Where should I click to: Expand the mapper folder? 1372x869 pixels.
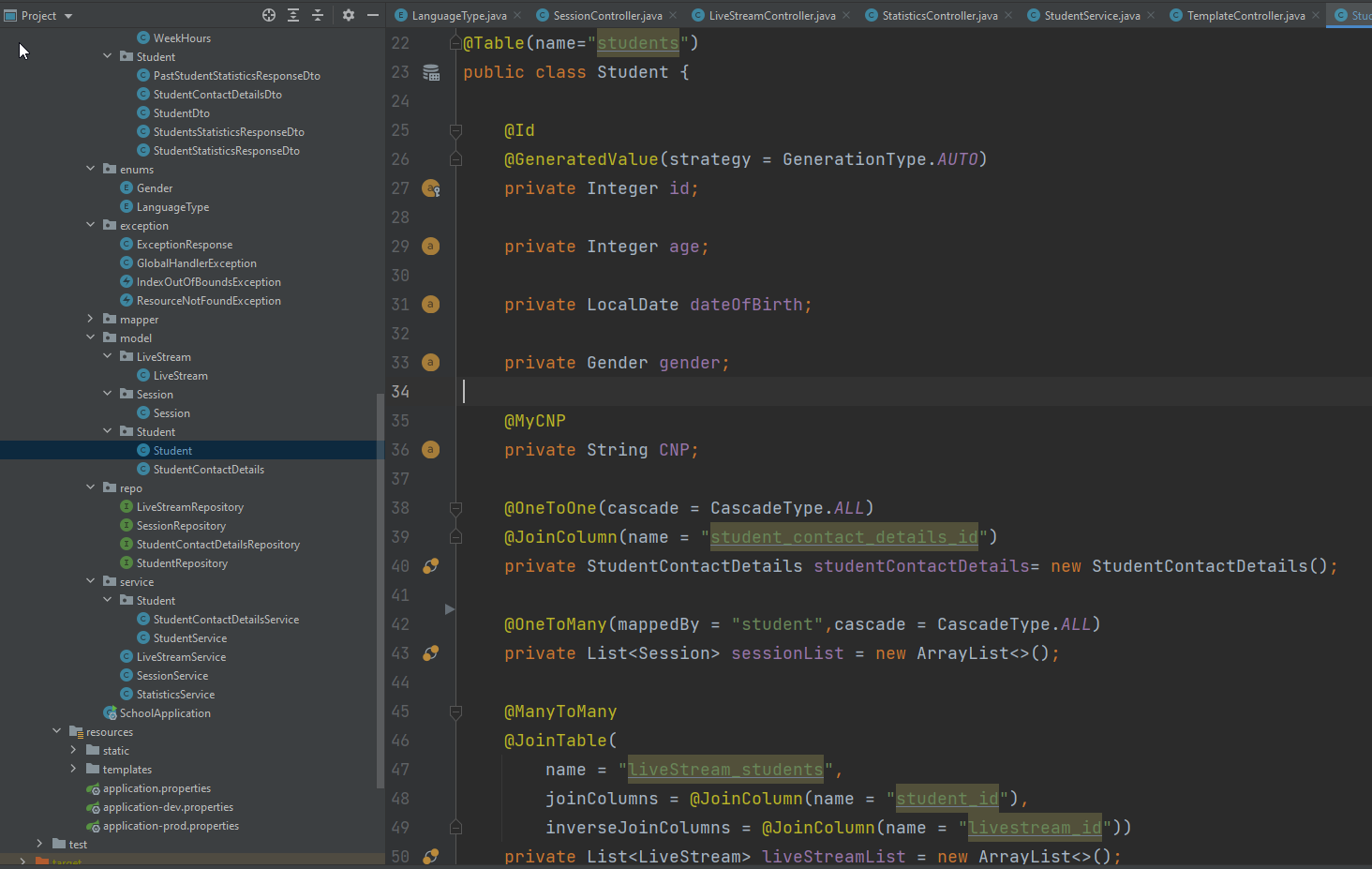point(91,319)
